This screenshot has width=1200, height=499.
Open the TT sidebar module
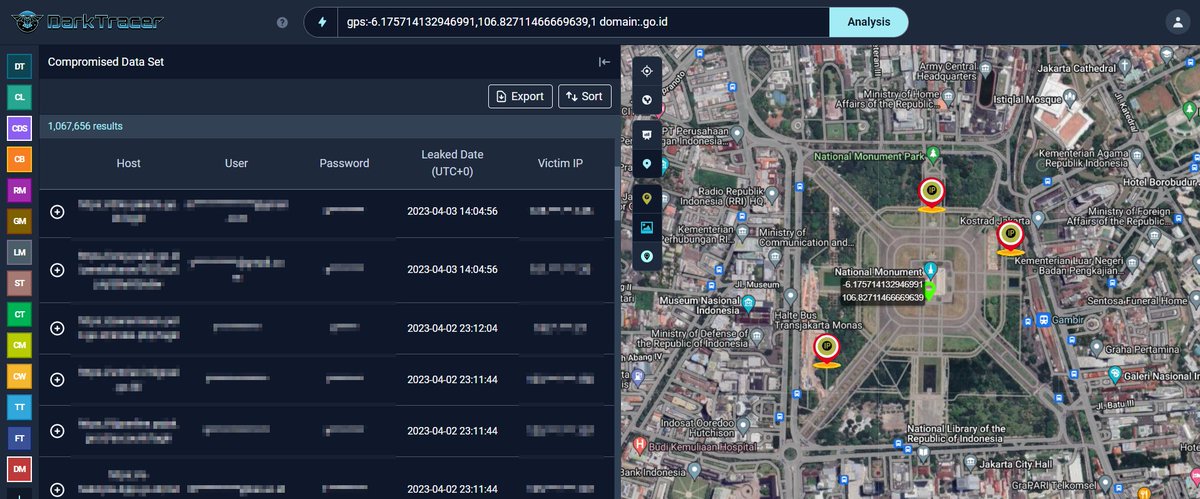[19, 407]
